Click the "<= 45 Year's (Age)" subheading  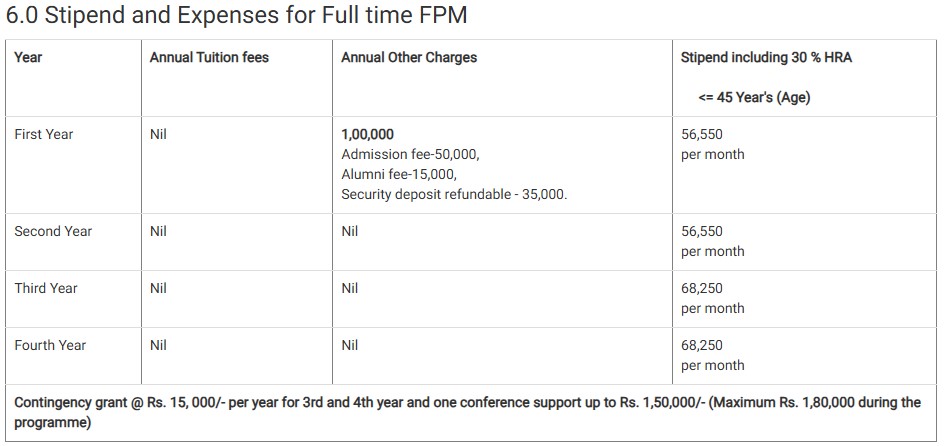coord(754,97)
